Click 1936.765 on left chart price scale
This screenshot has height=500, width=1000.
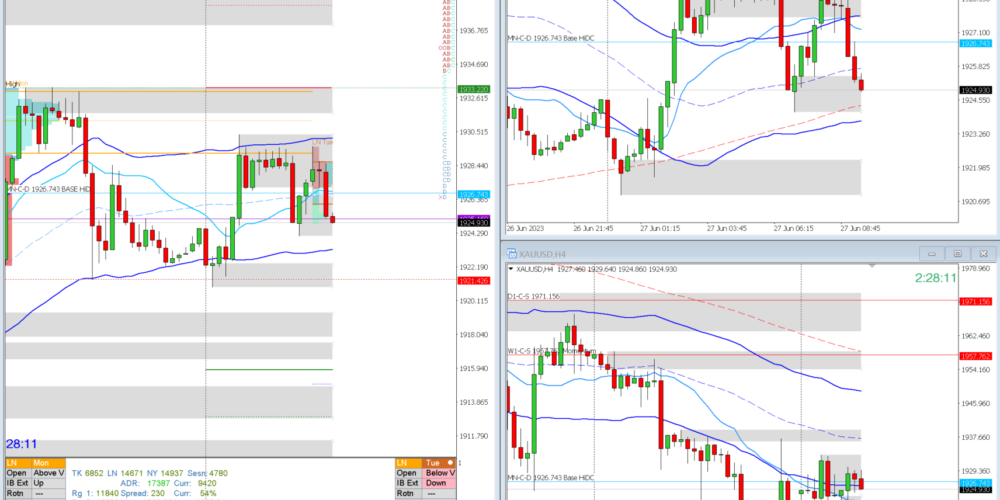(x=473, y=31)
